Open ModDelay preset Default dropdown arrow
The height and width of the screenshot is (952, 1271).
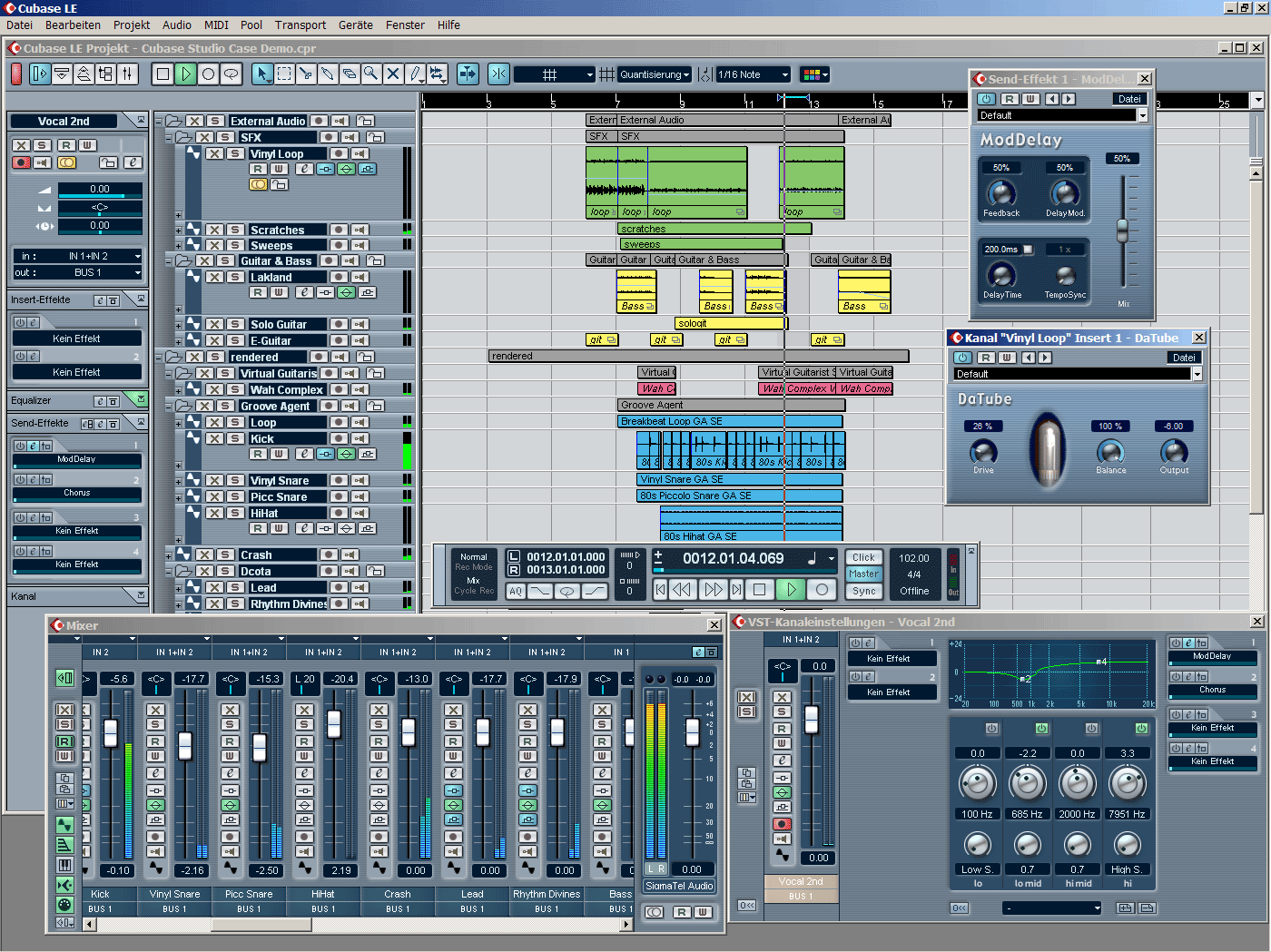tap(1142, 115)
